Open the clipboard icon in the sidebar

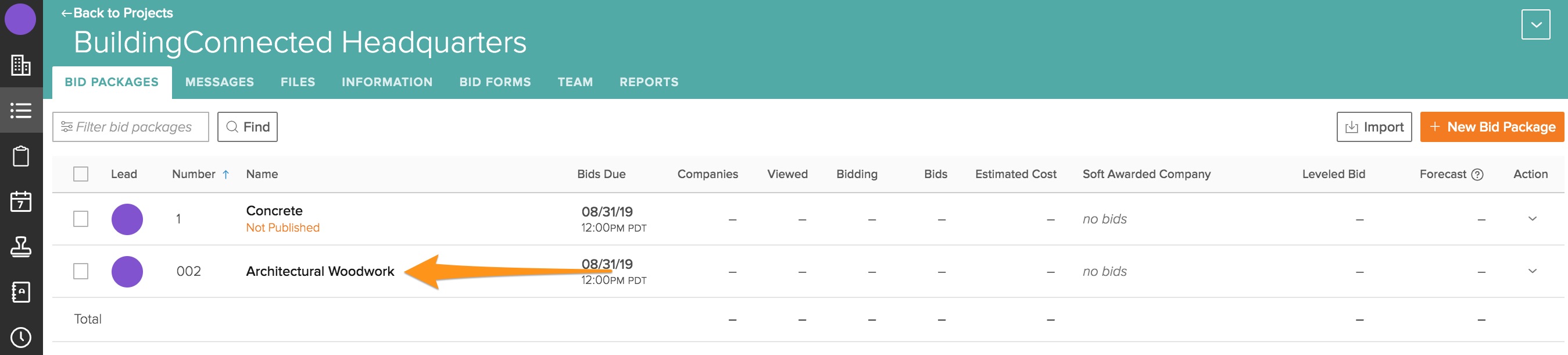(x=21, y=156)
